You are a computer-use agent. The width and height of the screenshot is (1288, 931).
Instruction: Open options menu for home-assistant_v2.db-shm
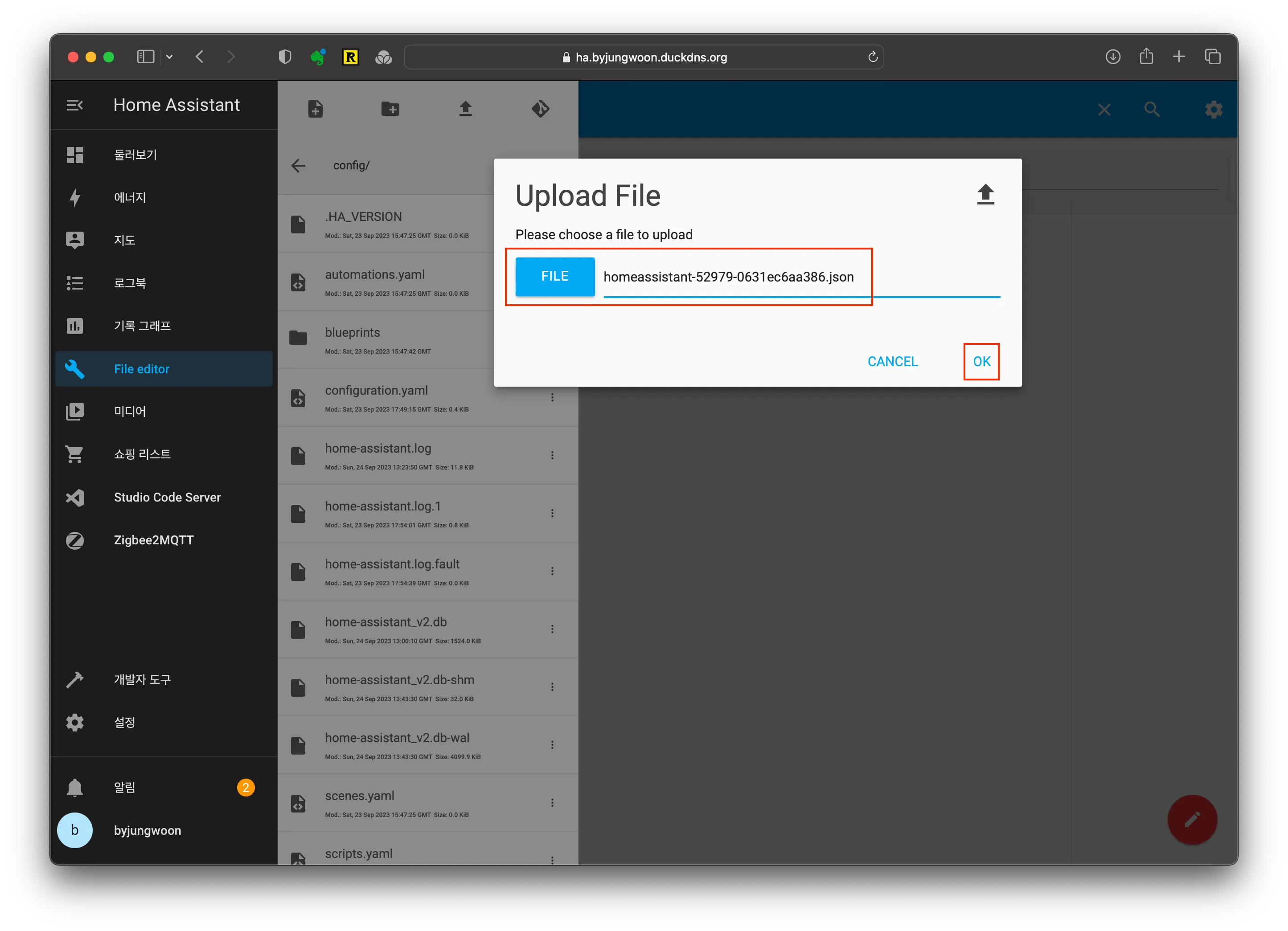(x=552, y=687)
